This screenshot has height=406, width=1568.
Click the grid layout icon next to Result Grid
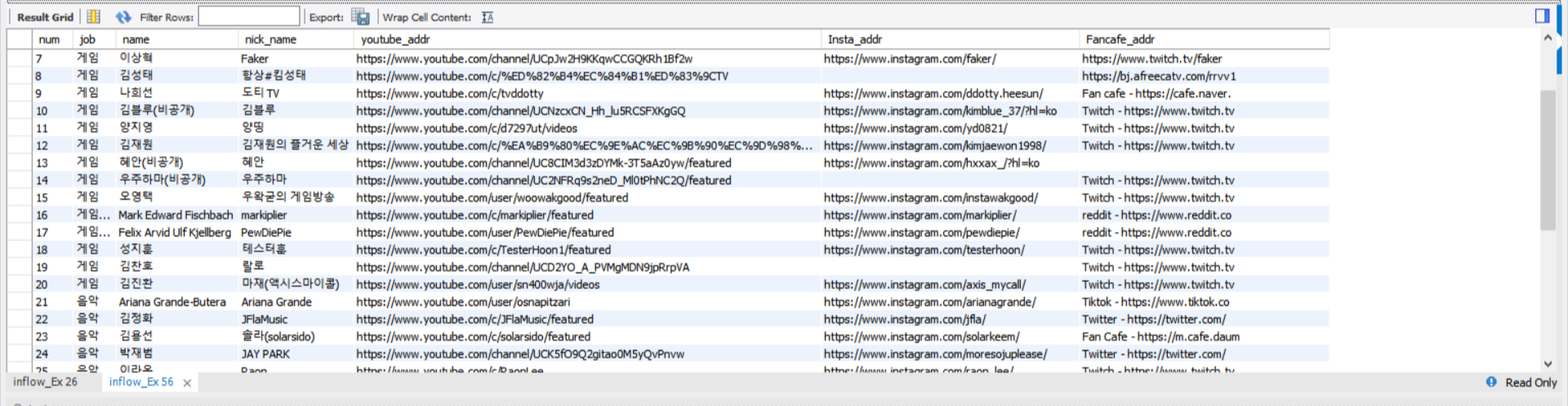94,17
